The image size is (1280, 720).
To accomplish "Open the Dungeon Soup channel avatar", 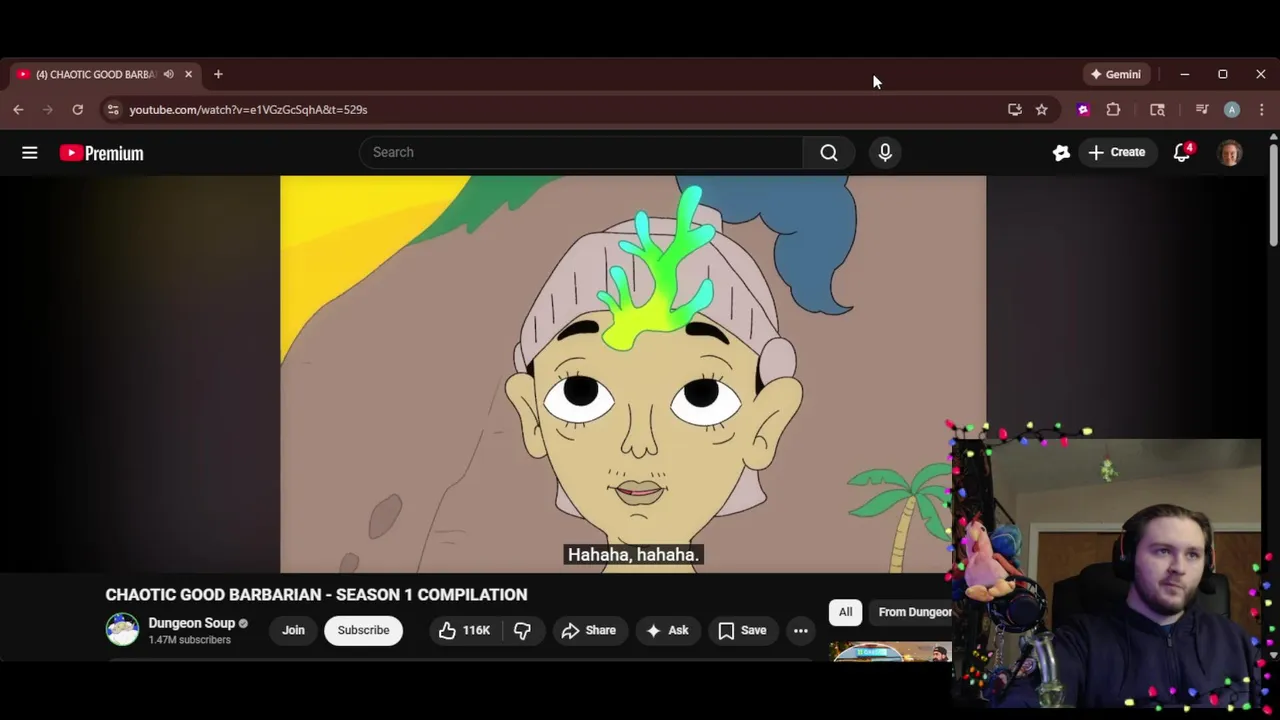I will [122, 630].
